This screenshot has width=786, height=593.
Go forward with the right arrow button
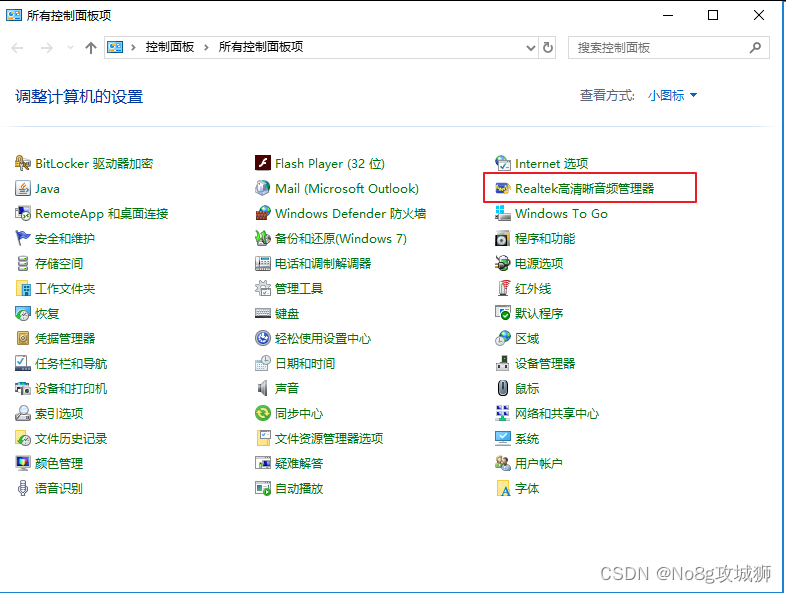point(47,48)
